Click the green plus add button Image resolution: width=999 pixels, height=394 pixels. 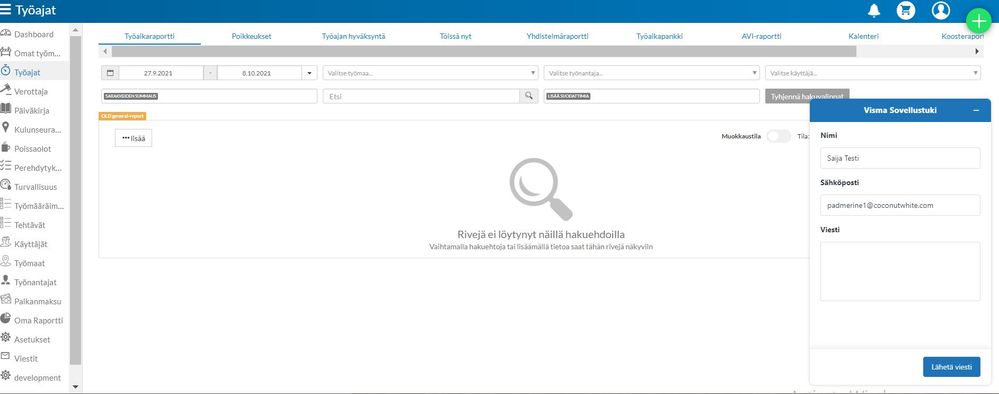[x=979, y=20]
